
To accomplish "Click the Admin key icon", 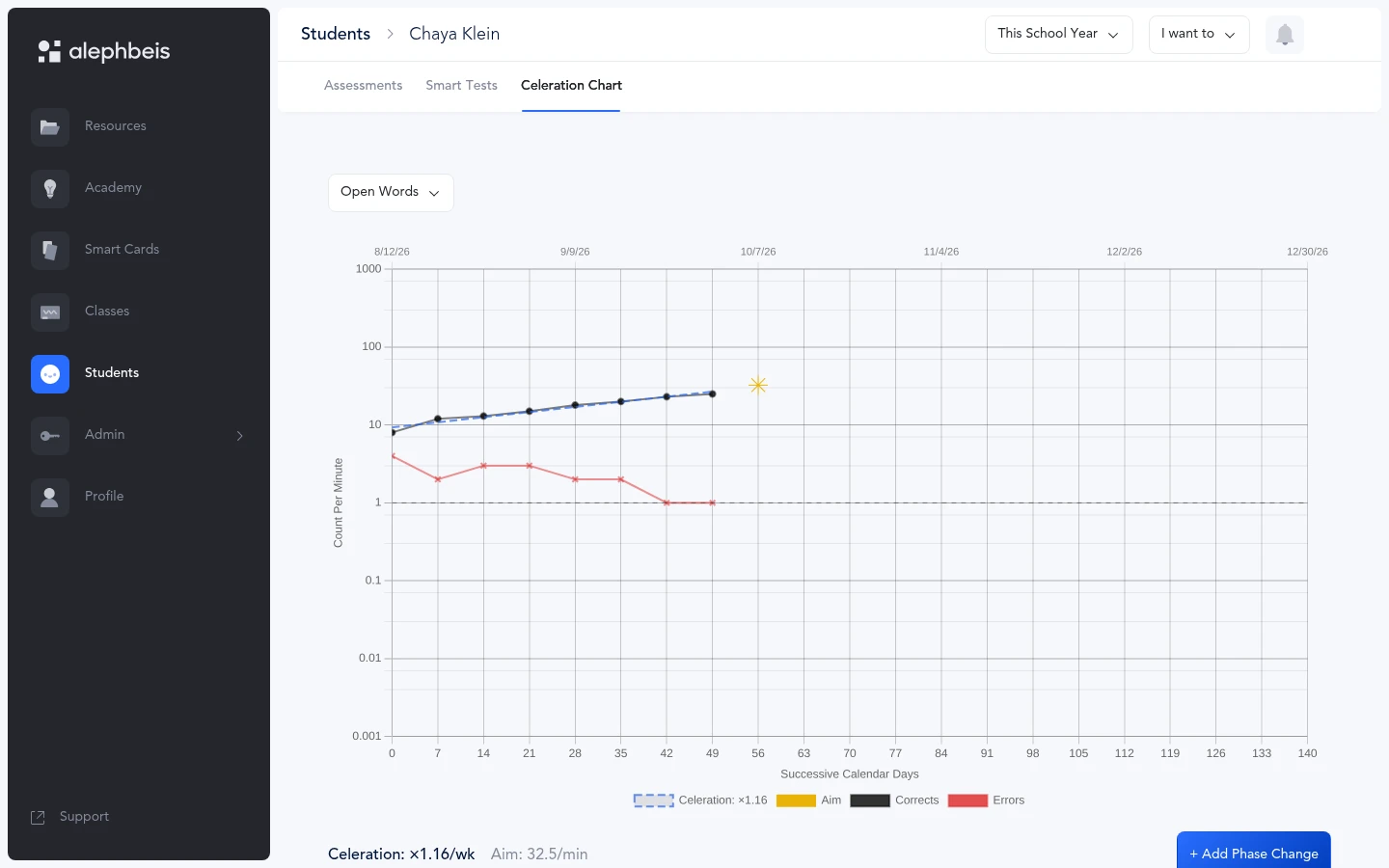I will pyautogui.click(x=50, y=436).
